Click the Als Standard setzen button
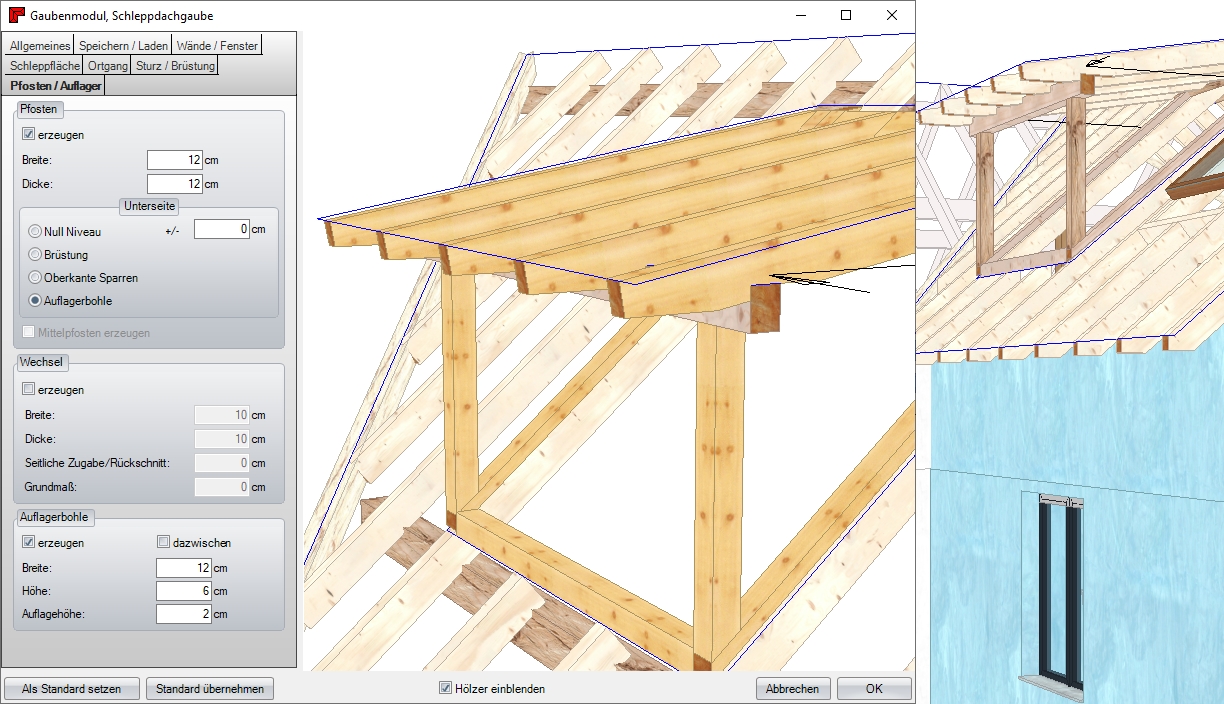Viewport: 1224px width, 704px height. click(x=72, y=689)
